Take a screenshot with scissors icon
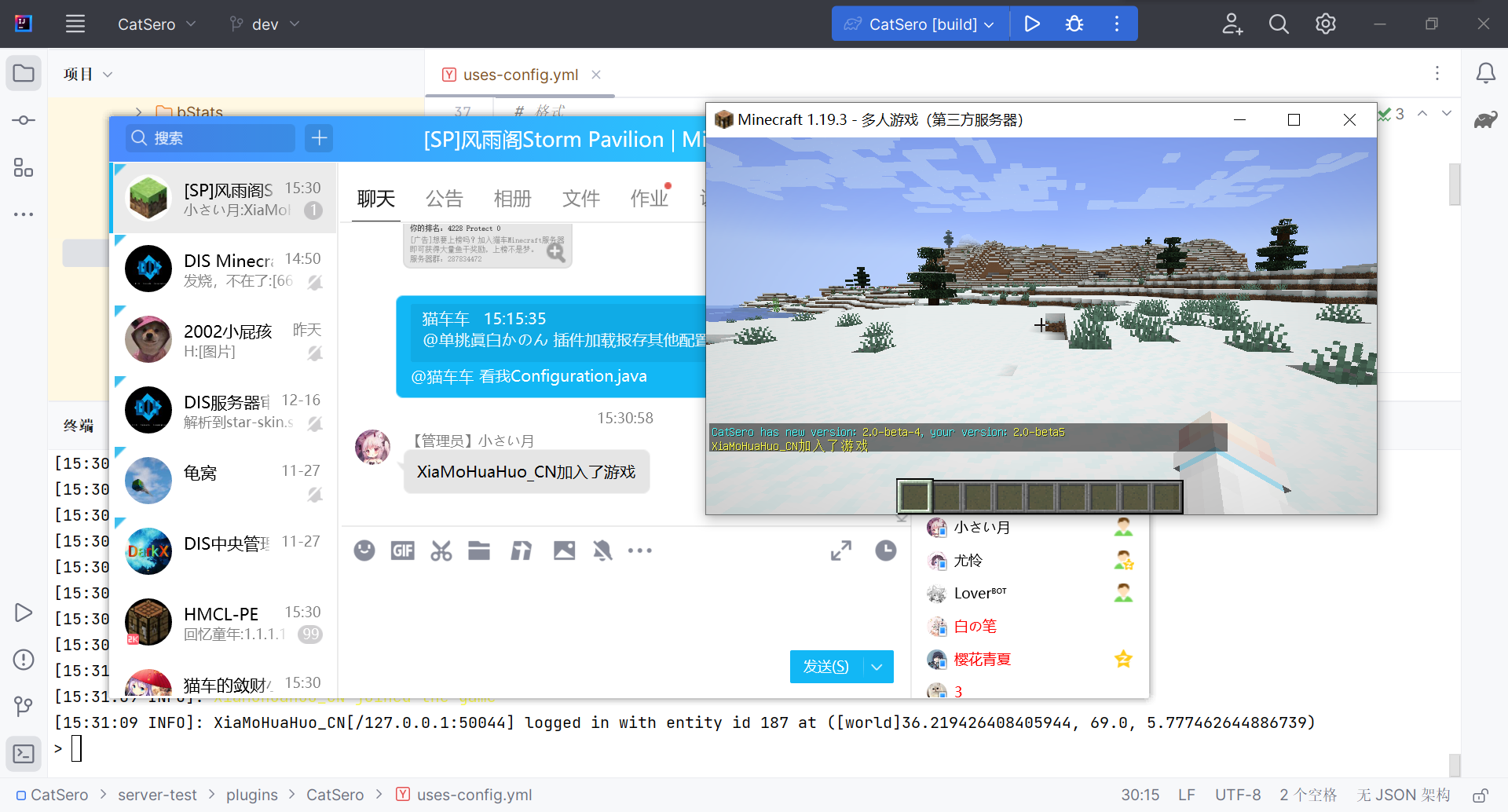 (441, 550)
